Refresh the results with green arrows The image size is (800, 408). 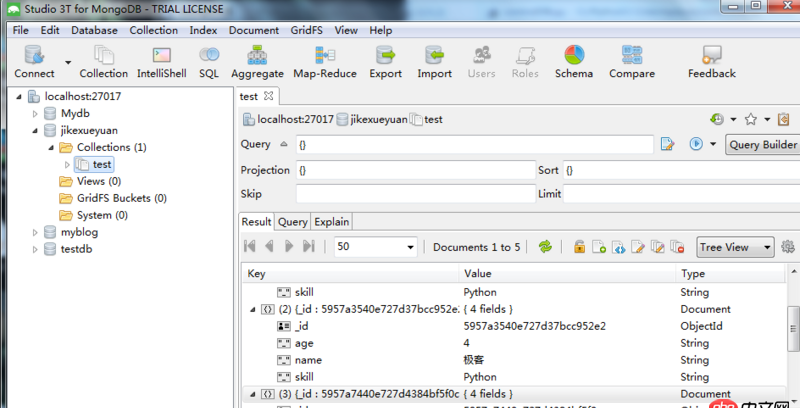click(545, 247)
